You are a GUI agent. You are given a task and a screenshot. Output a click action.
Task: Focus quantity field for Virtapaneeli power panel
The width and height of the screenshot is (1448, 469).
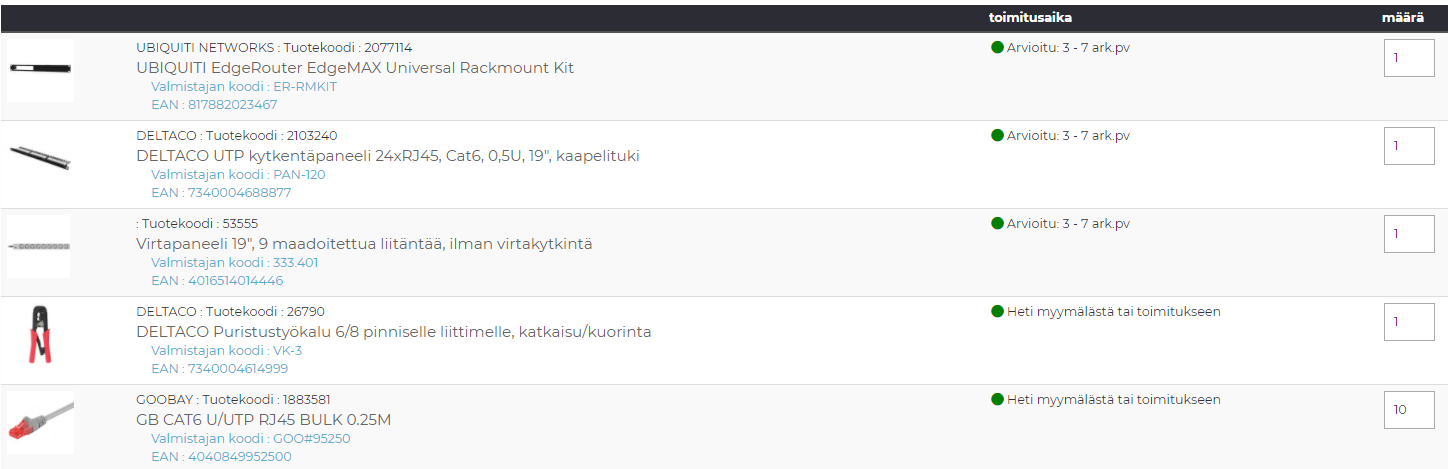[1409, 234]
